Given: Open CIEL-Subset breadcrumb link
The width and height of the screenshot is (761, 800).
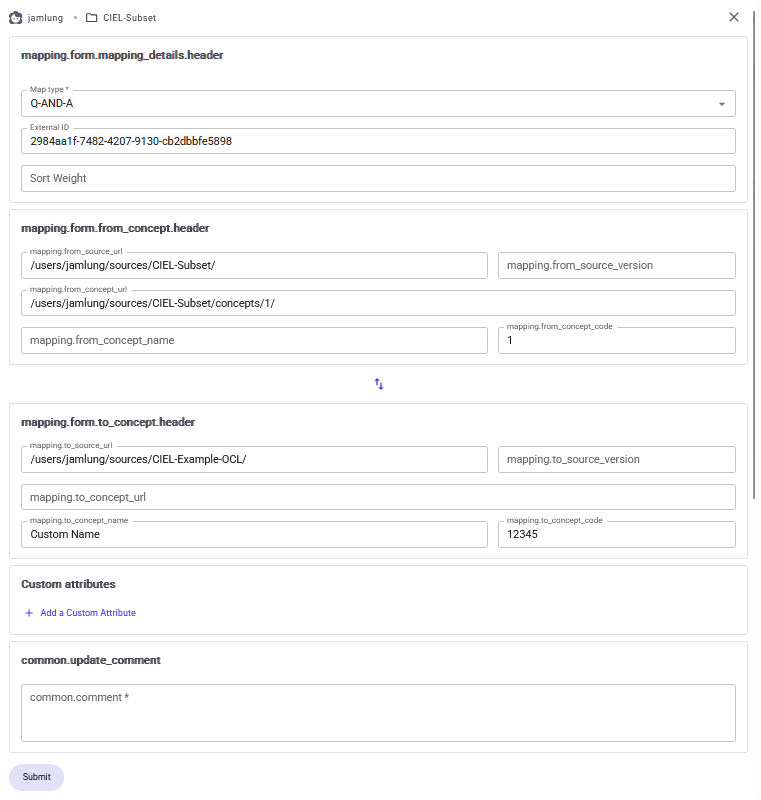Looking at the screenshot, I should [x=129, y=18].
